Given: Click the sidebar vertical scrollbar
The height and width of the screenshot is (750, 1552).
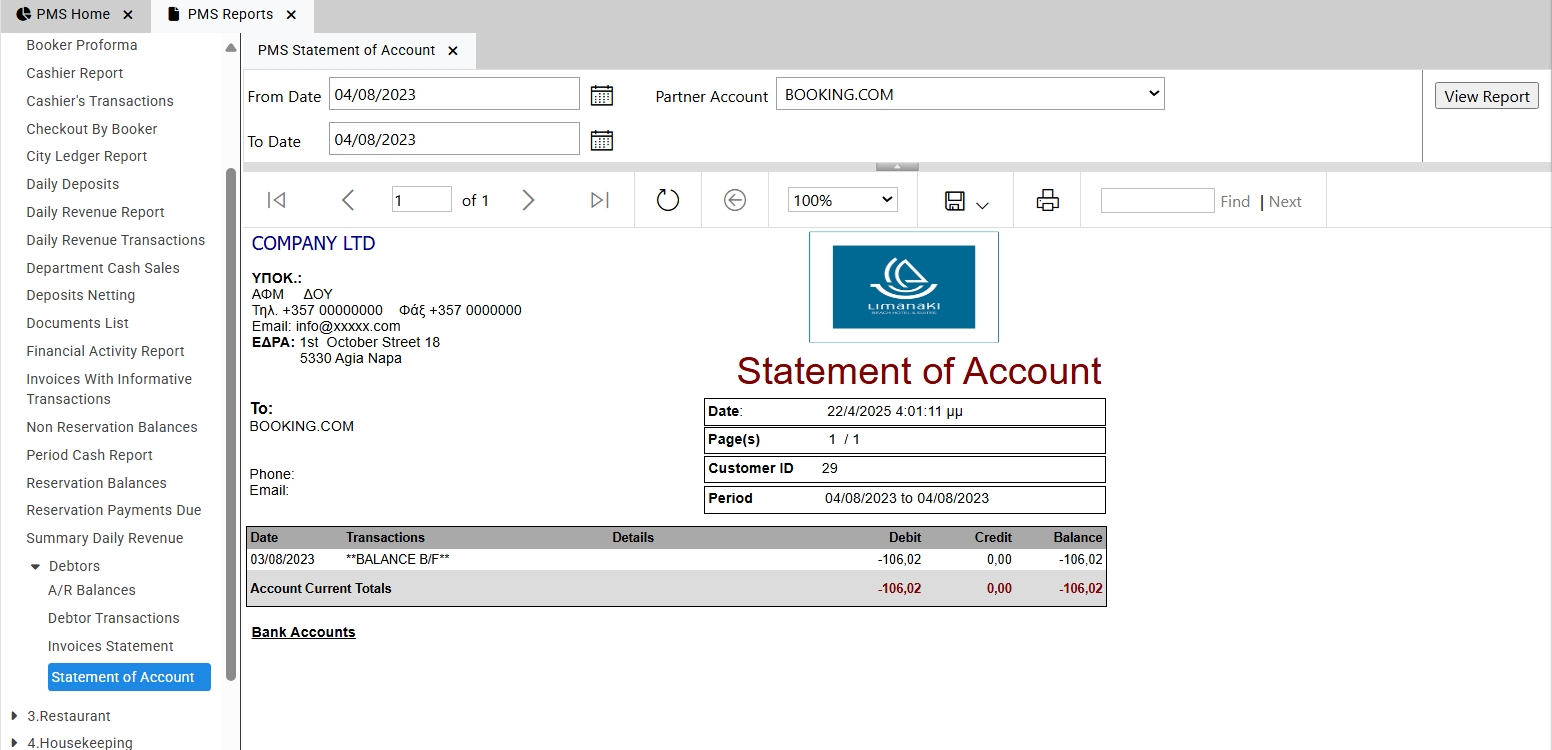Looking at the screenshot, I should 231,424.
